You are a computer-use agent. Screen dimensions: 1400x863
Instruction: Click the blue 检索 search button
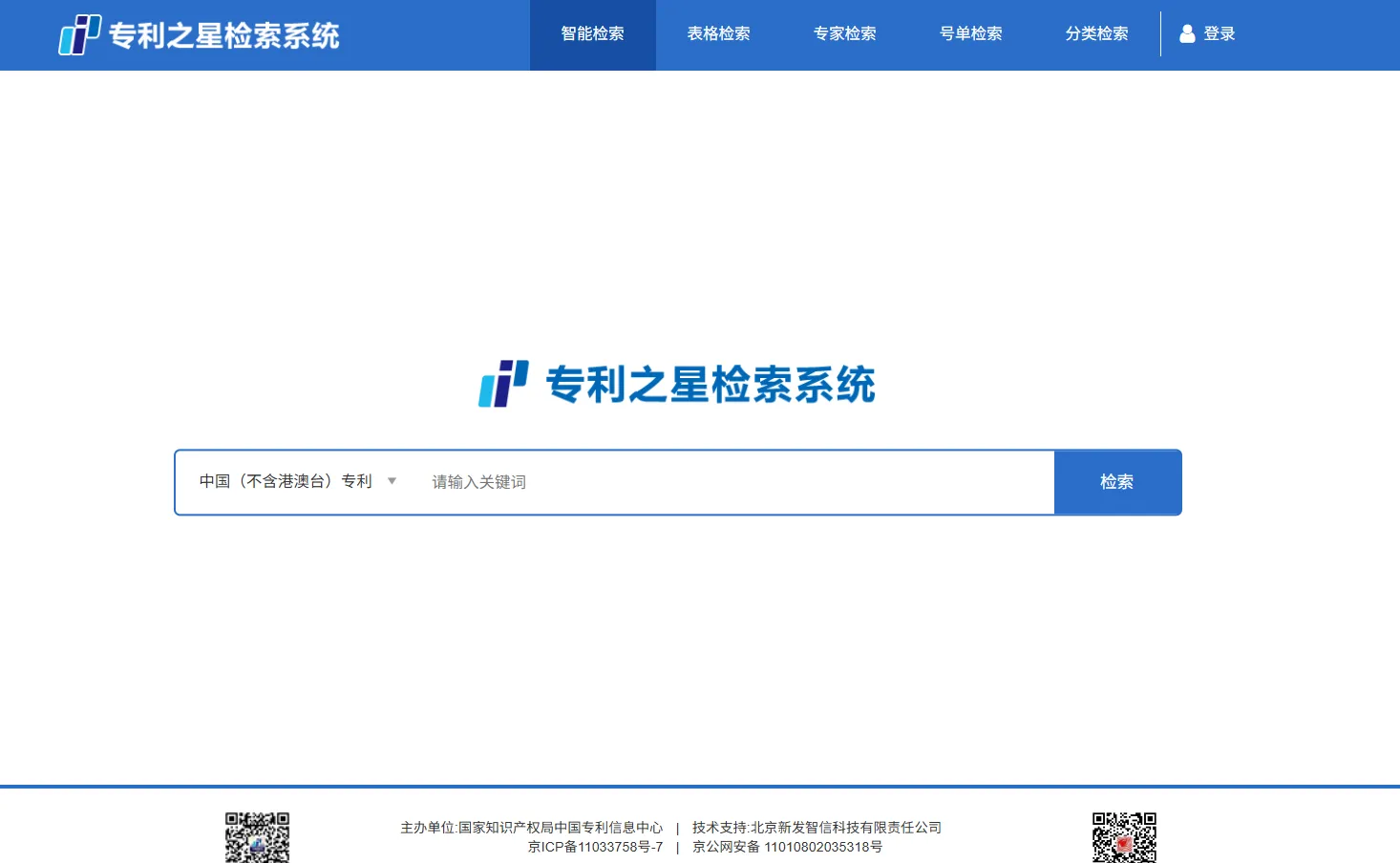pyautogui.click(x=1117, y=482)
